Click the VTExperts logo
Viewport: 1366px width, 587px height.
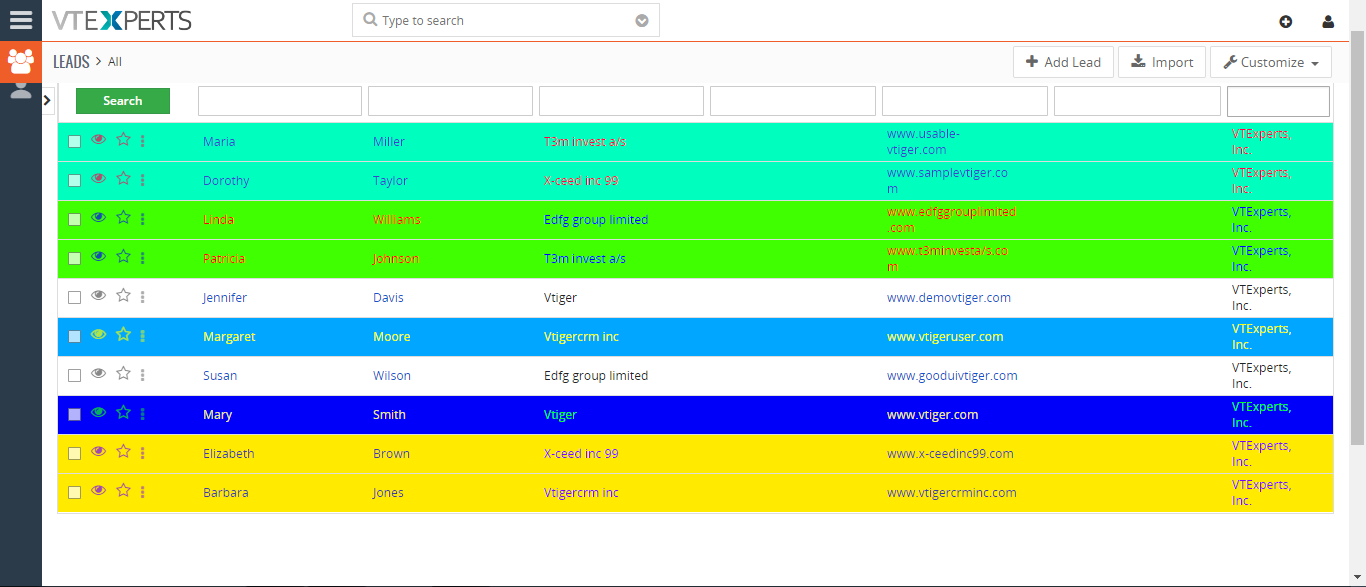[122, 20]
